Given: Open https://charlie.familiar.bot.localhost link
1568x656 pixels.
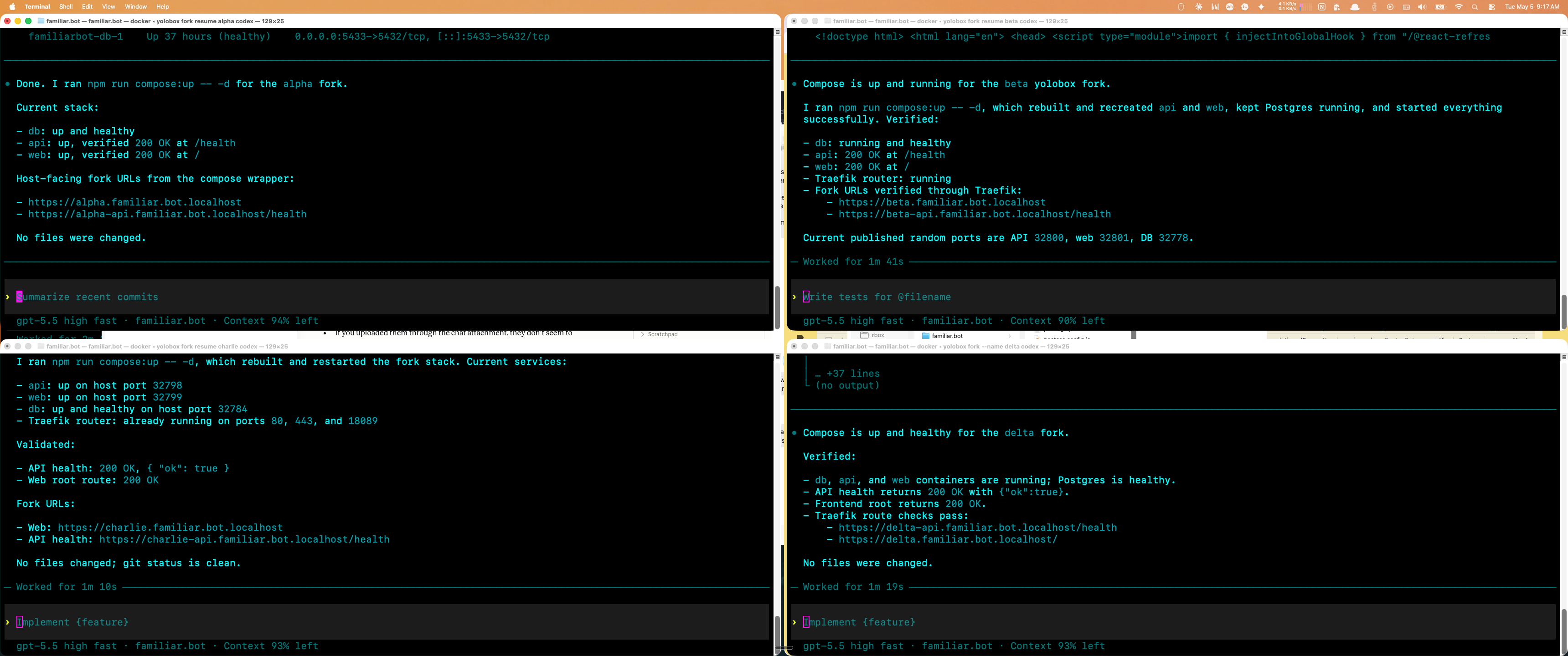Looking at the screenshot, I should (170, 528).
